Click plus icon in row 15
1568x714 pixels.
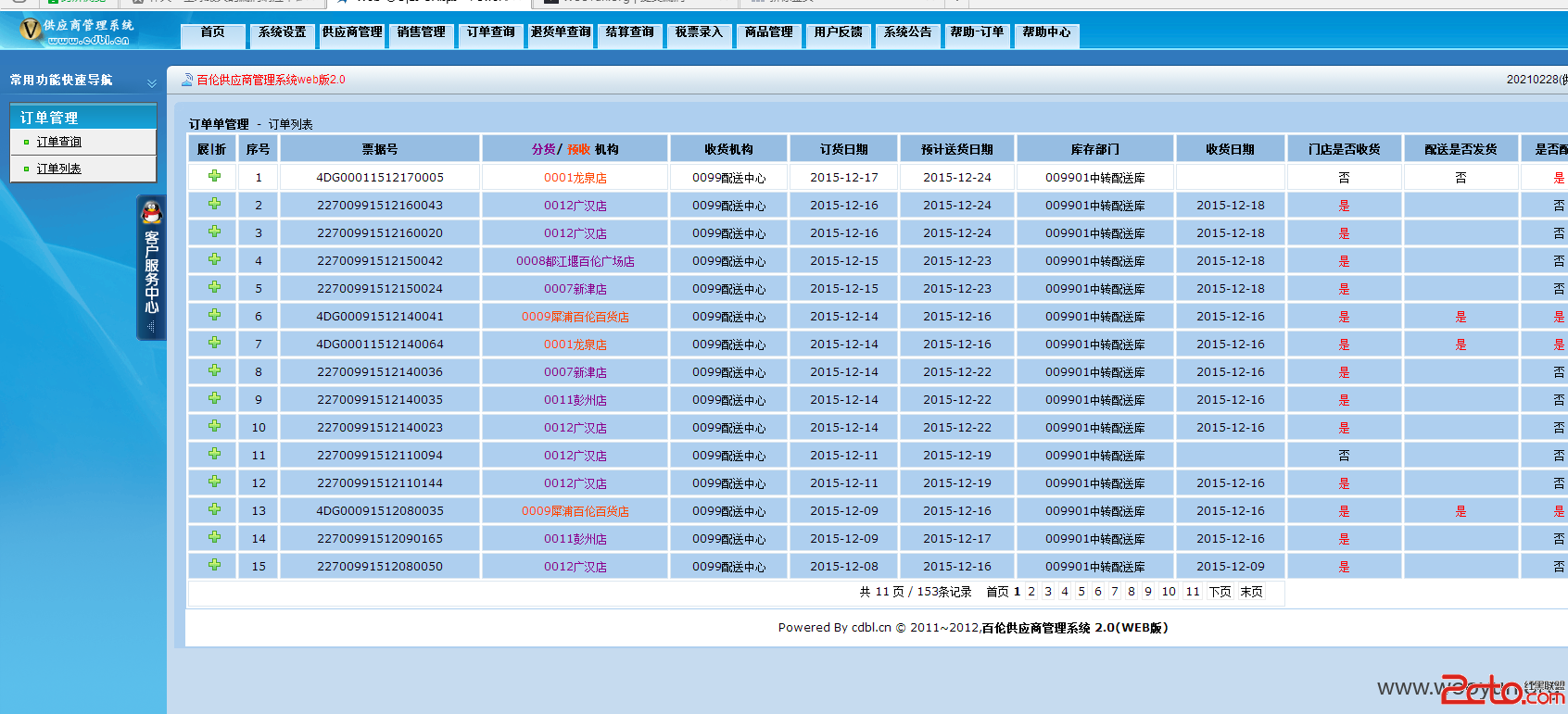pos(214,565)
